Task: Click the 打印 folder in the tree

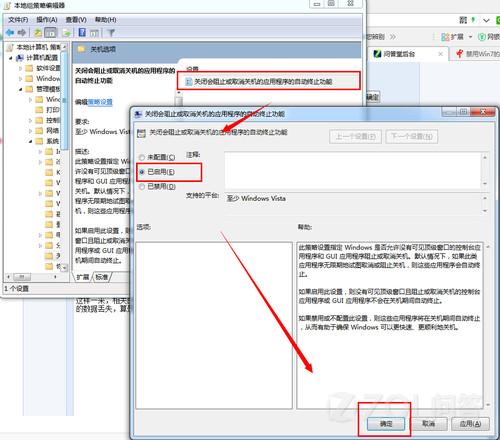Action: tap(39, 110)
